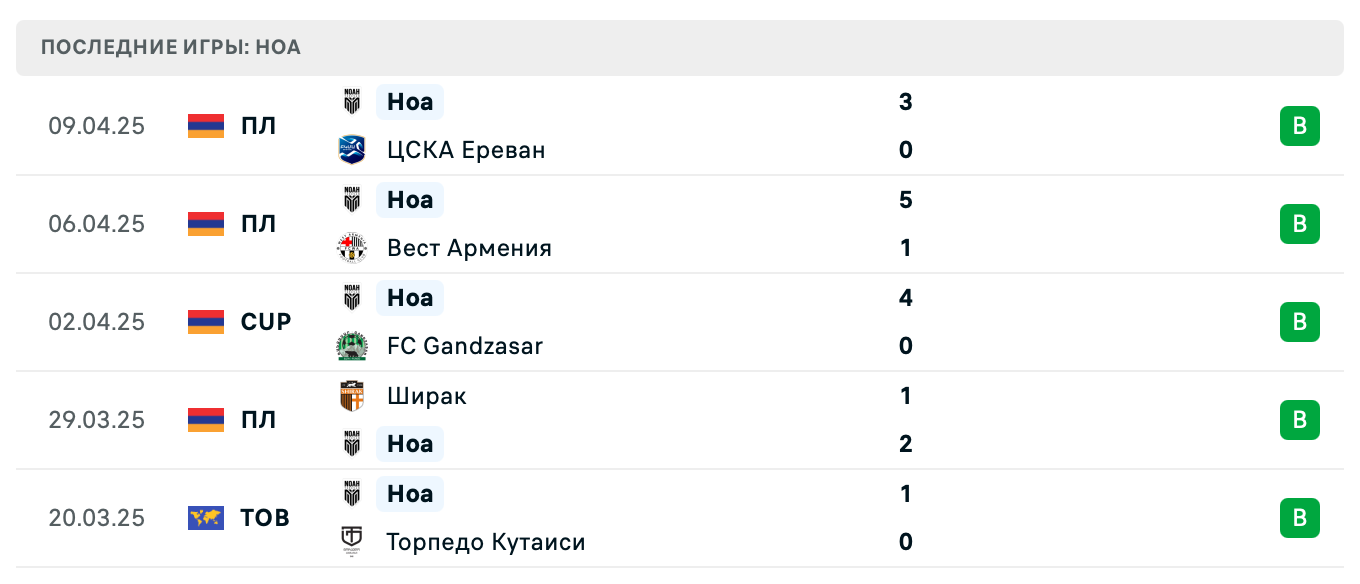1360x584 pixels.
Task: Click the Ширак team badge
Action: pyautogui.click(x=351, y=395)
